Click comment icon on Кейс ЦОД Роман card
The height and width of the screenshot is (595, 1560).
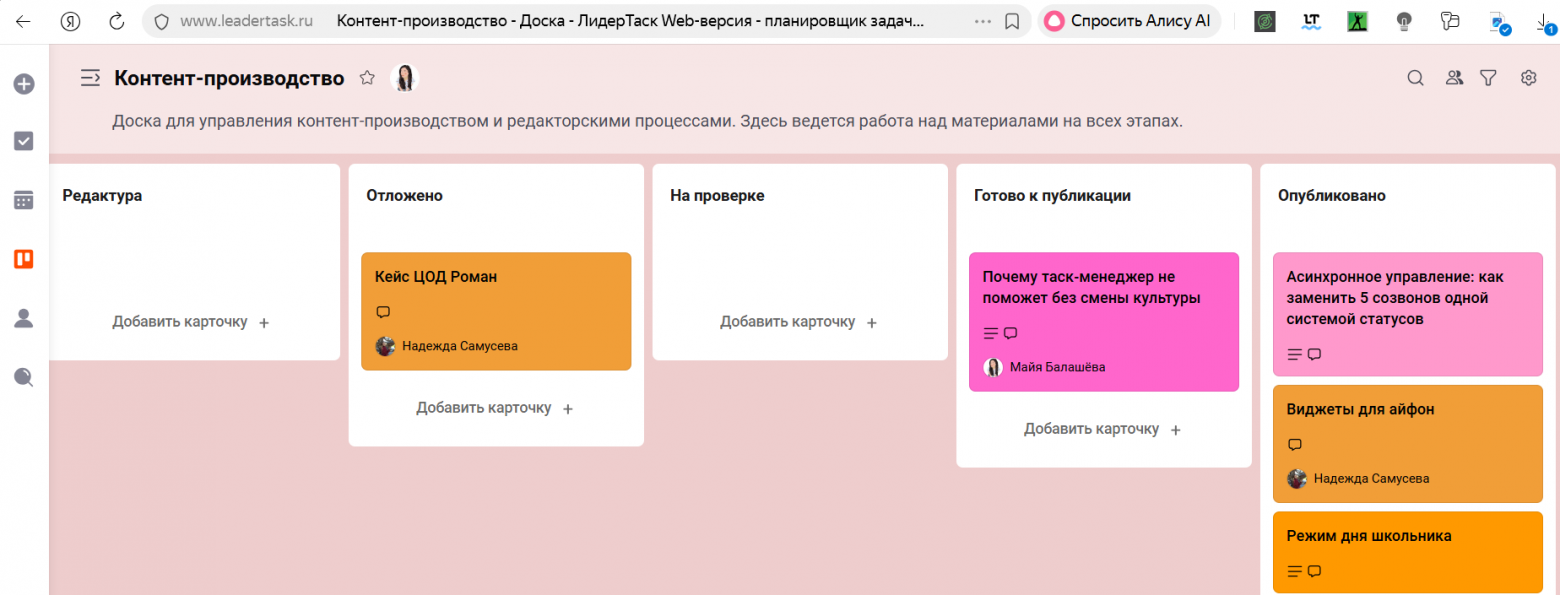[382, 312]
